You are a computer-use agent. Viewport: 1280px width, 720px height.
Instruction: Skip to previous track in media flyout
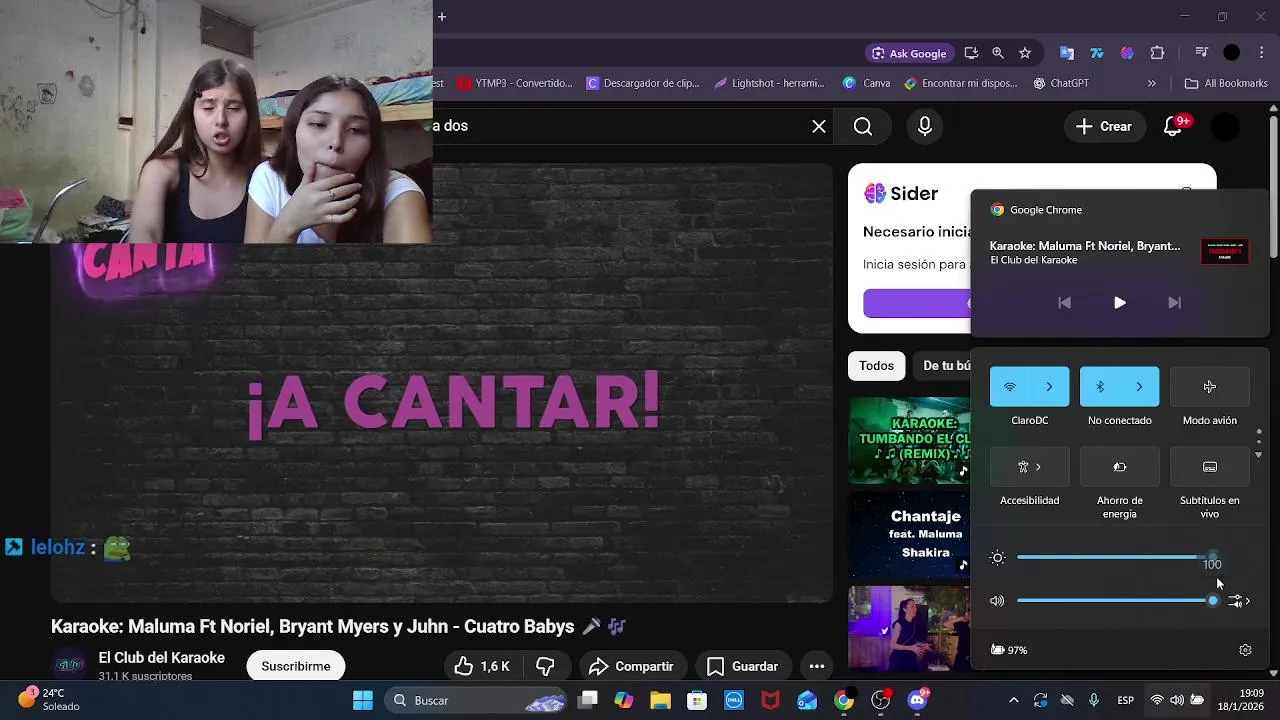coord(1064,303)
